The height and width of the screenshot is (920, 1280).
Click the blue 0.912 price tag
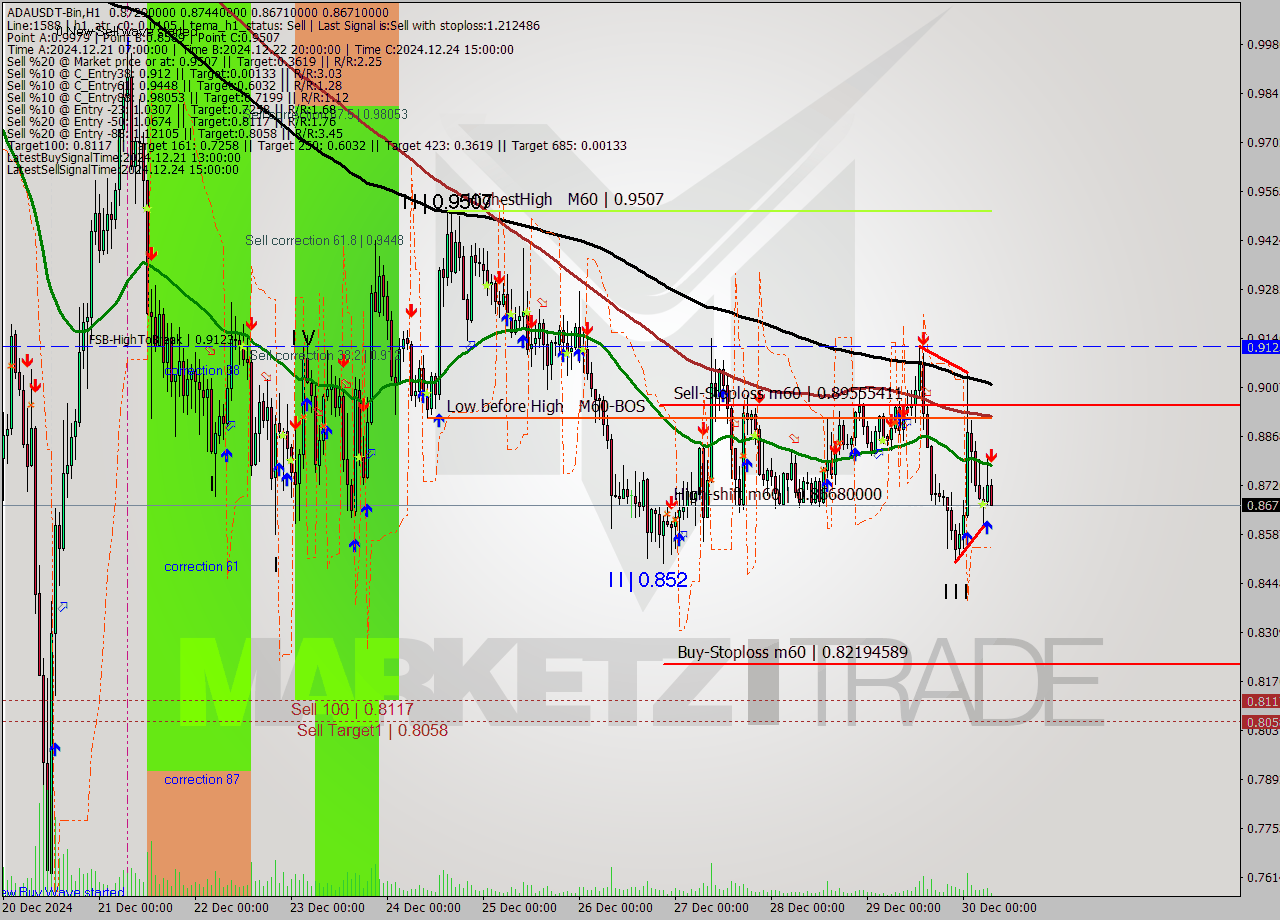point(1260,346)
